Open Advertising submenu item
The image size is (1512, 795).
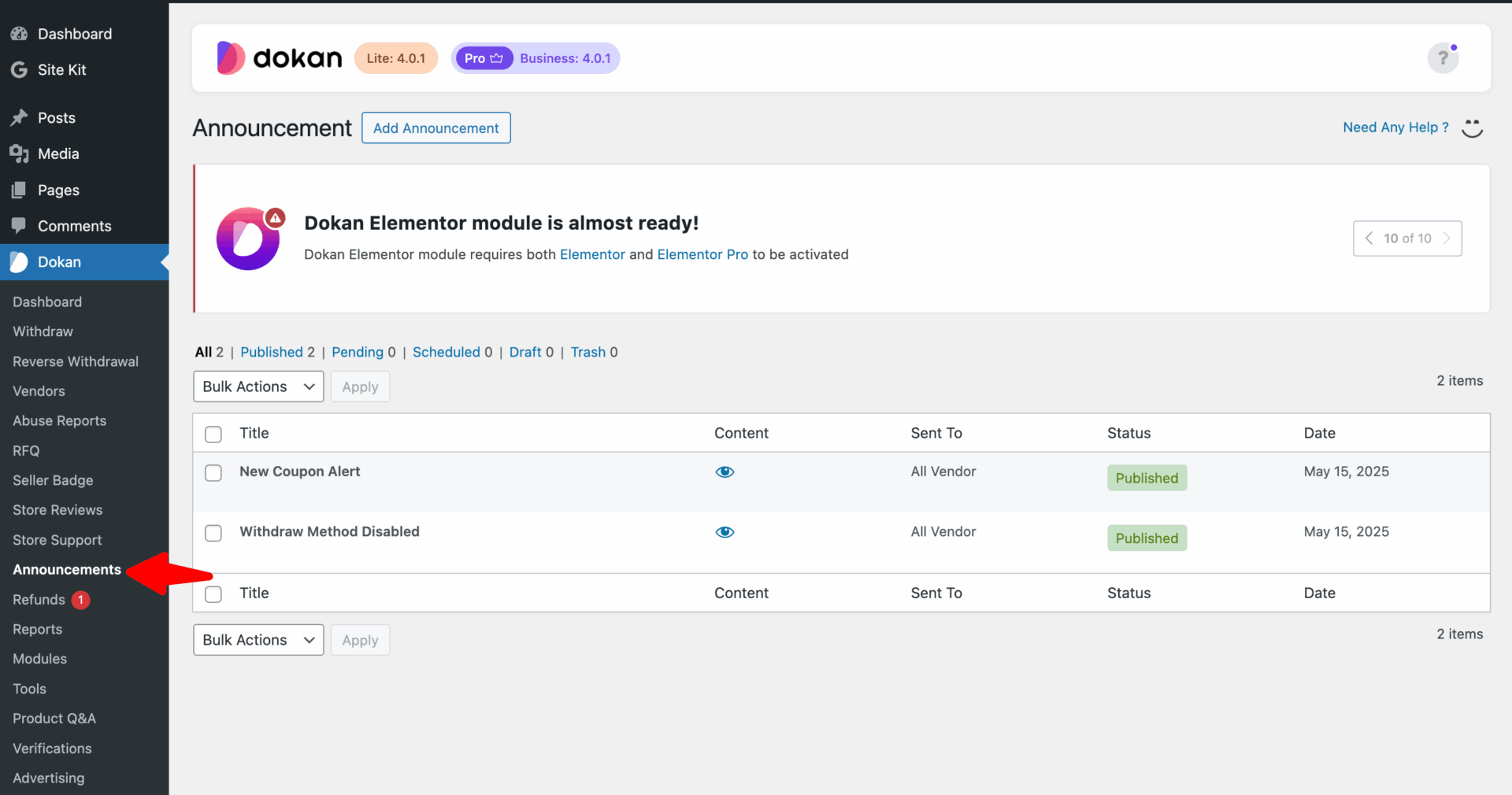pos(48,778)
